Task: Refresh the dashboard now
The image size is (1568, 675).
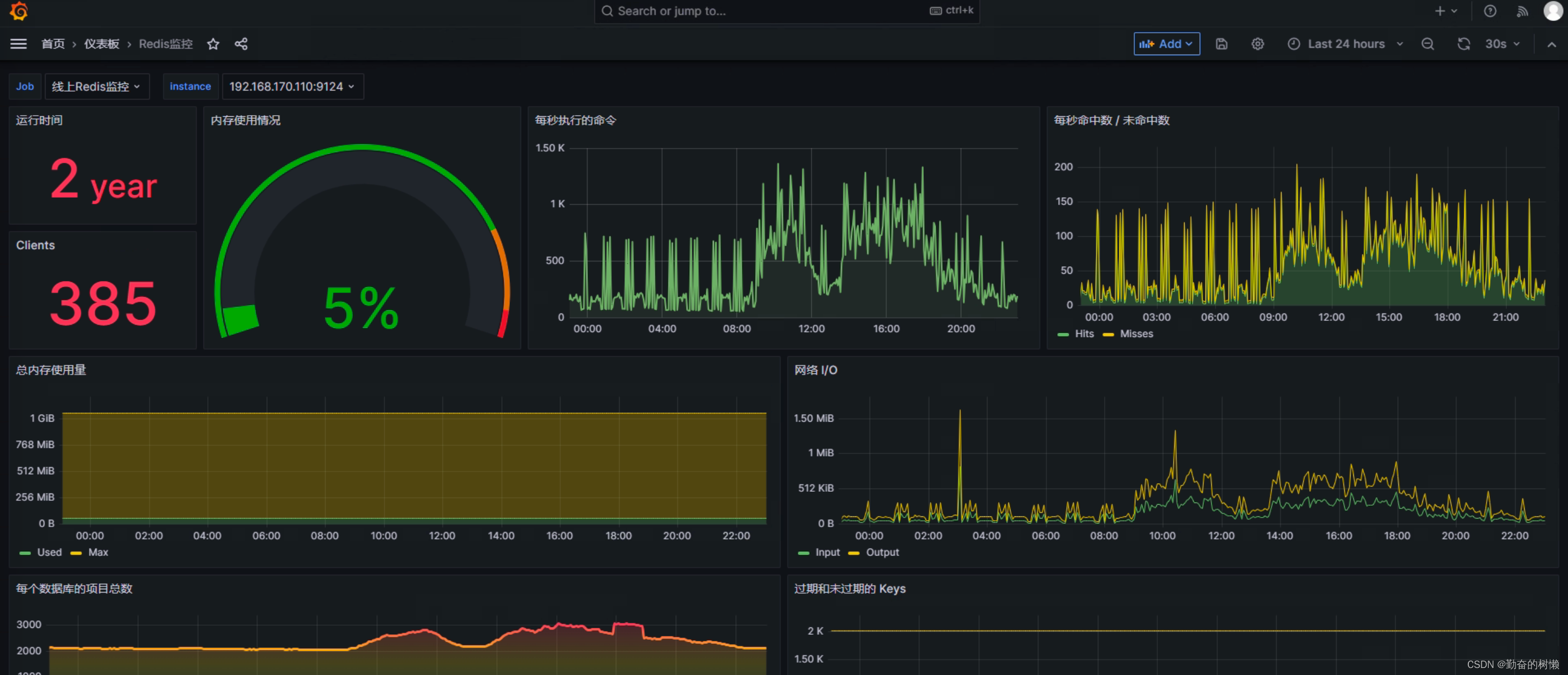Action: (x=1463, y=44)
